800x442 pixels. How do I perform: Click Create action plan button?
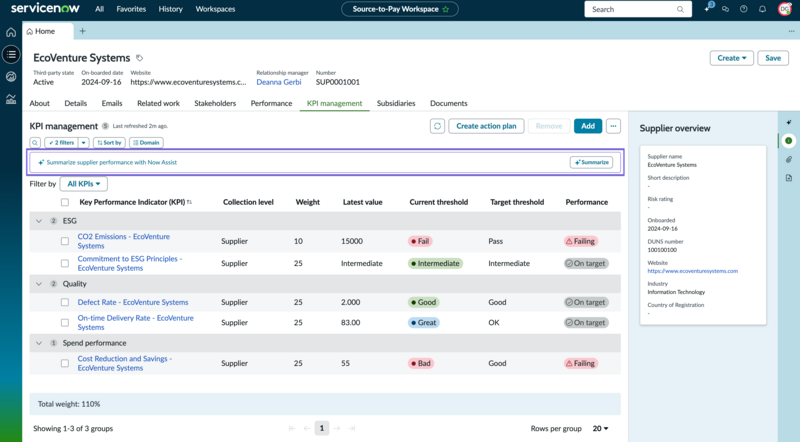(486, 126)
